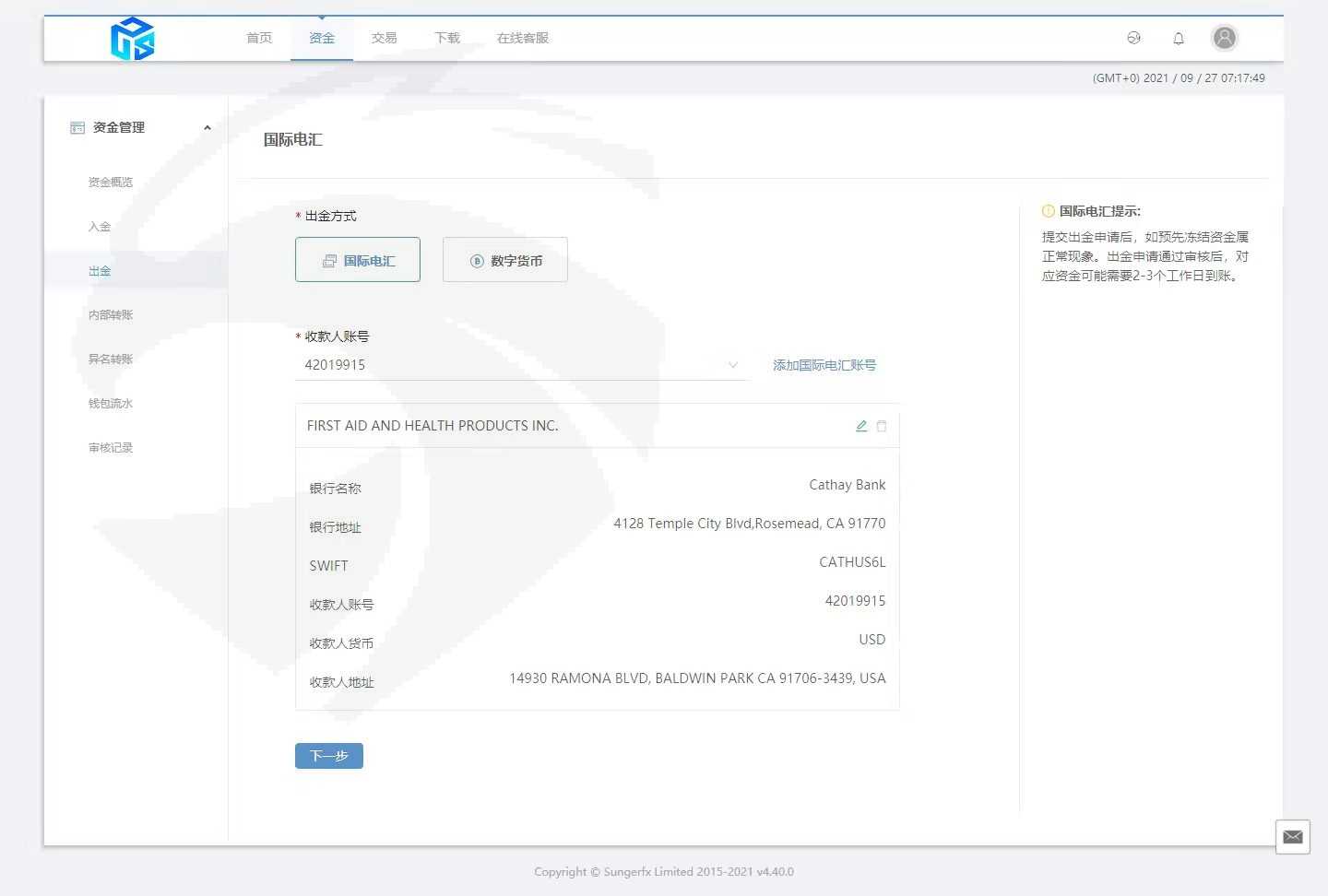The image size is (1328, 896).
Task: Click the 国际电汇提示 hint paragraph
Action: pyautogui.click(x=1145, y=256)
